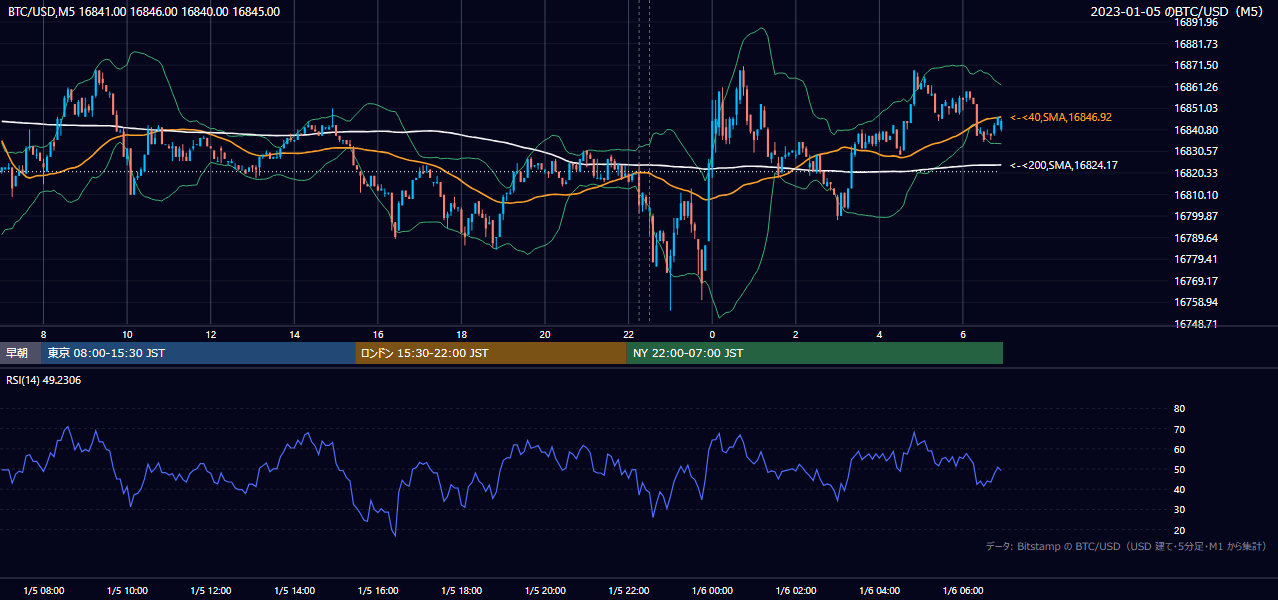Click bottom date label 1/5 22:00
This screenshot has width=1278, height=600.
tap(629, 591)
